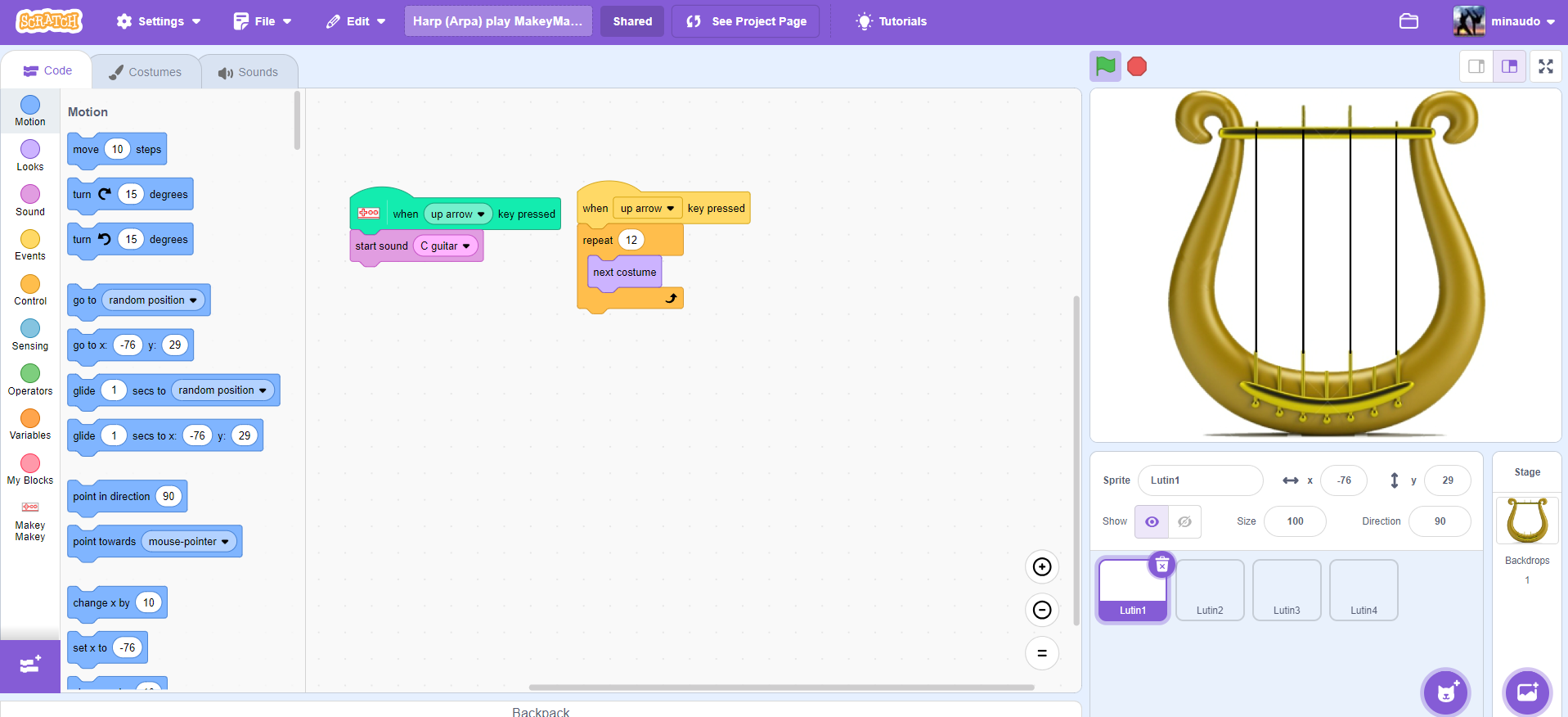Zoom in on the code workspace
Image resolution: width=1568 pixels, height=717 pixels.
coord(1042,566)
